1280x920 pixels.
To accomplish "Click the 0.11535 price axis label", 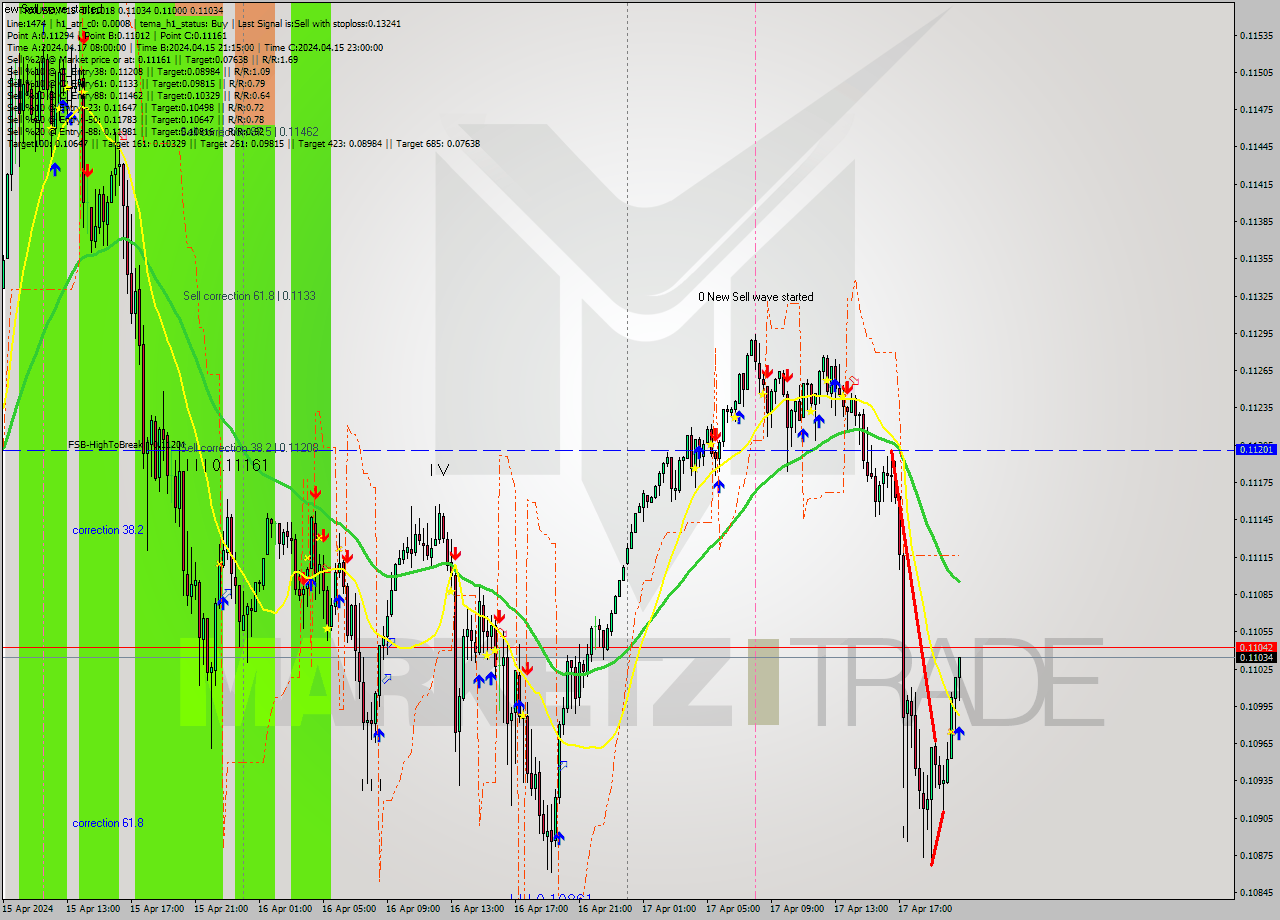I will point(1257,35).
